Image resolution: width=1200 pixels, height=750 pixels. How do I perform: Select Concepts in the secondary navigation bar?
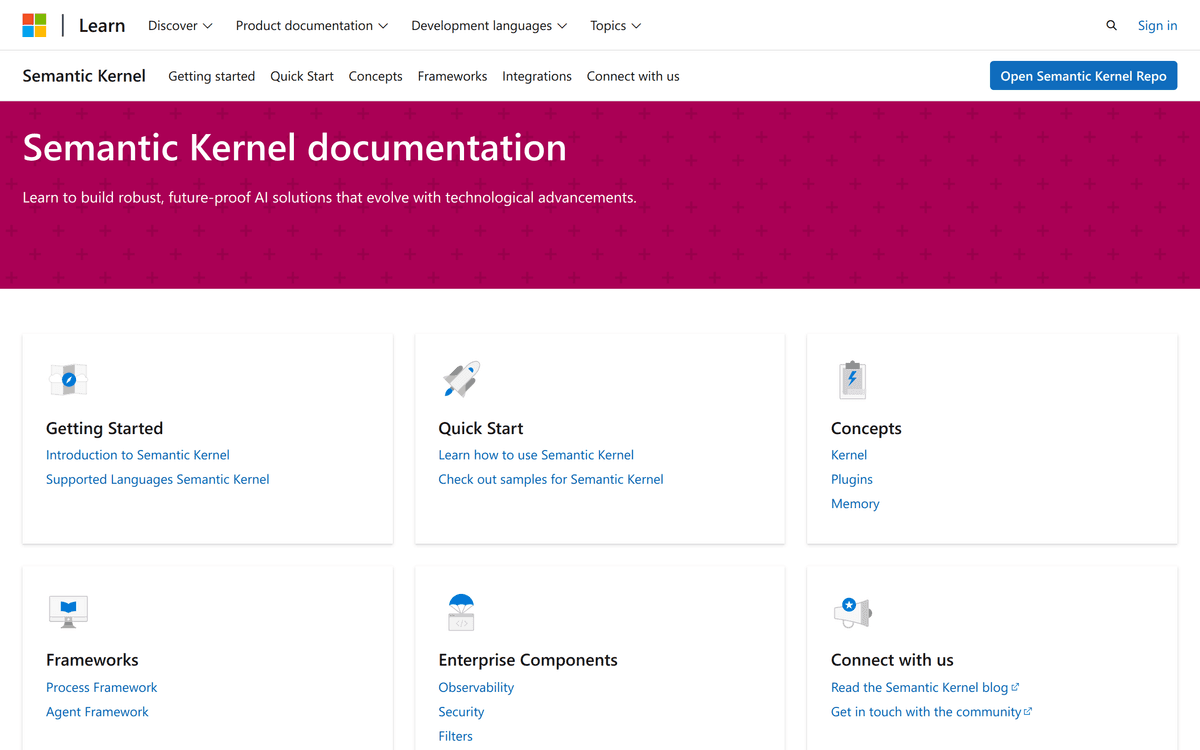(375, 76)
